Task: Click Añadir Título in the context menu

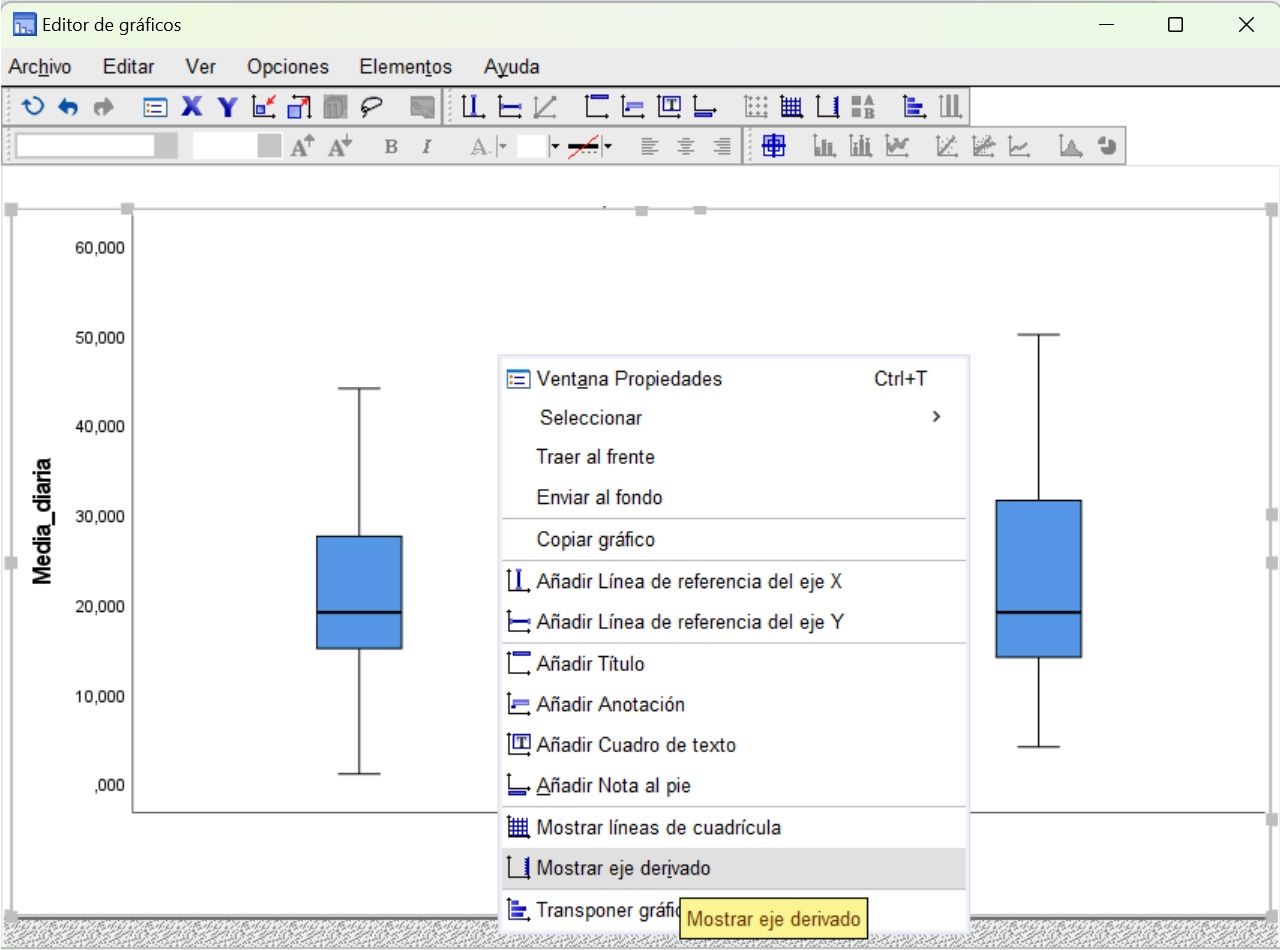Action: point(590,664)
